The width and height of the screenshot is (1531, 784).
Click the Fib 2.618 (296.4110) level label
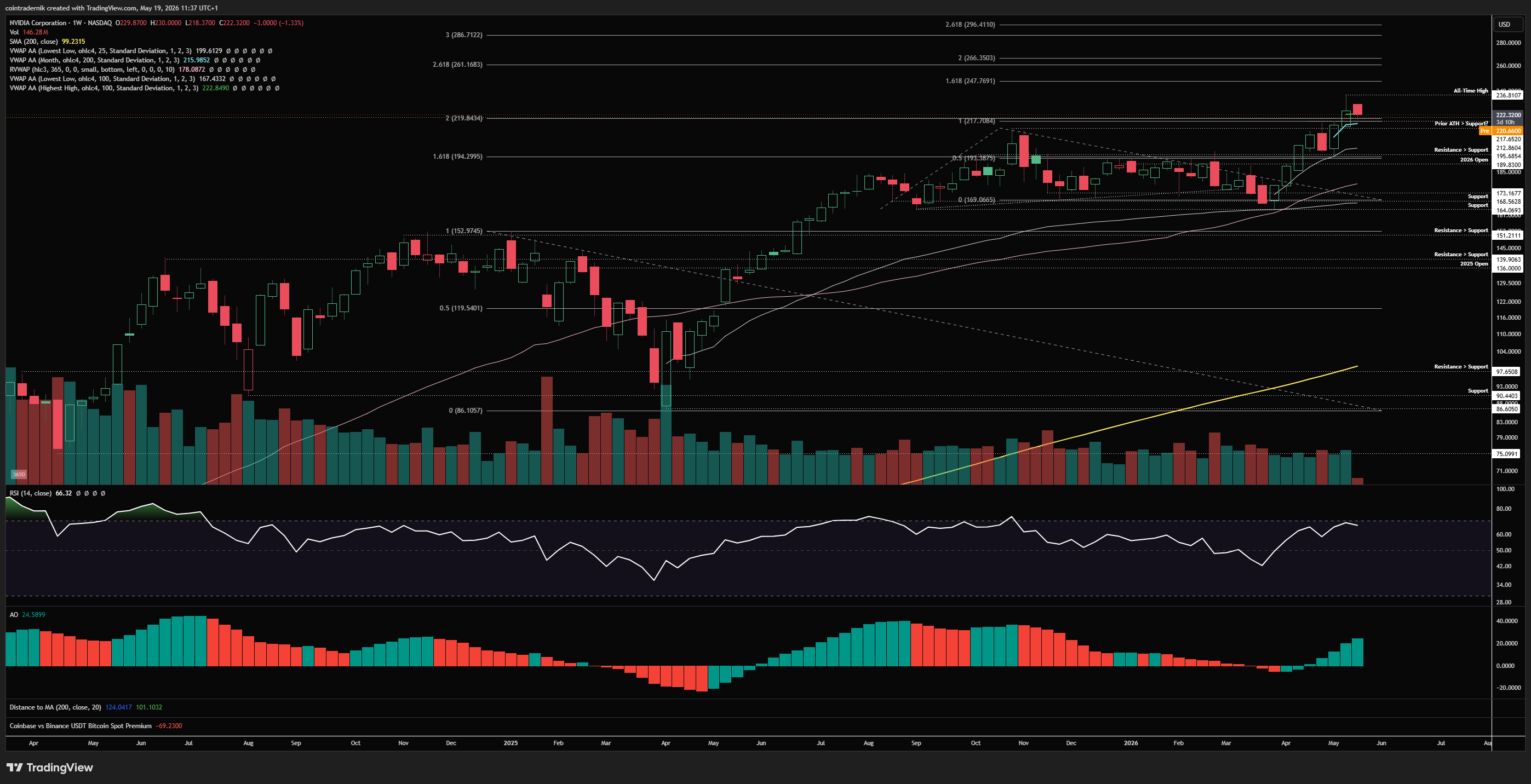(x=970, y=24)
